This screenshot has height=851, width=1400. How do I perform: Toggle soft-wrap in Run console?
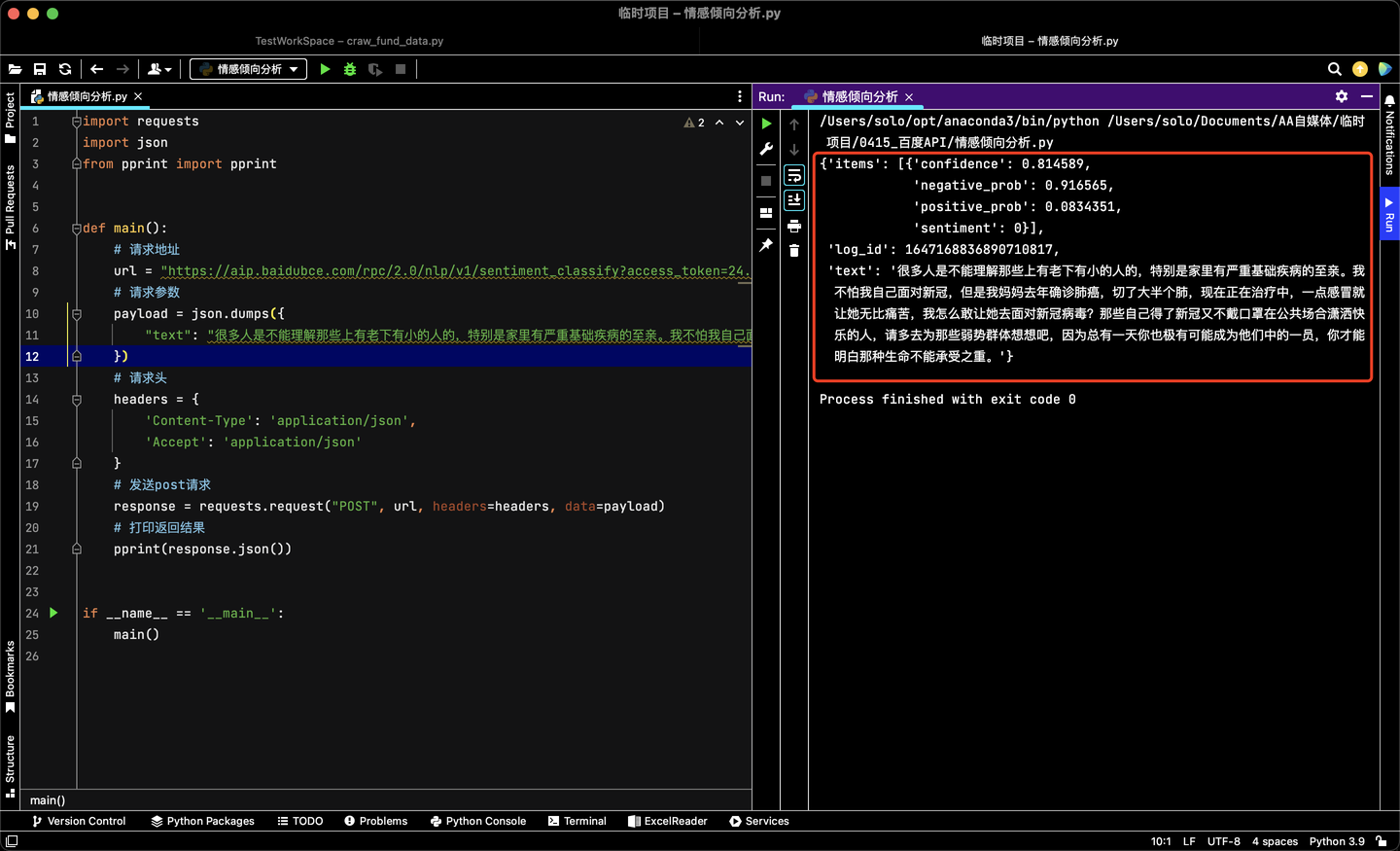(x=794, y=175)
